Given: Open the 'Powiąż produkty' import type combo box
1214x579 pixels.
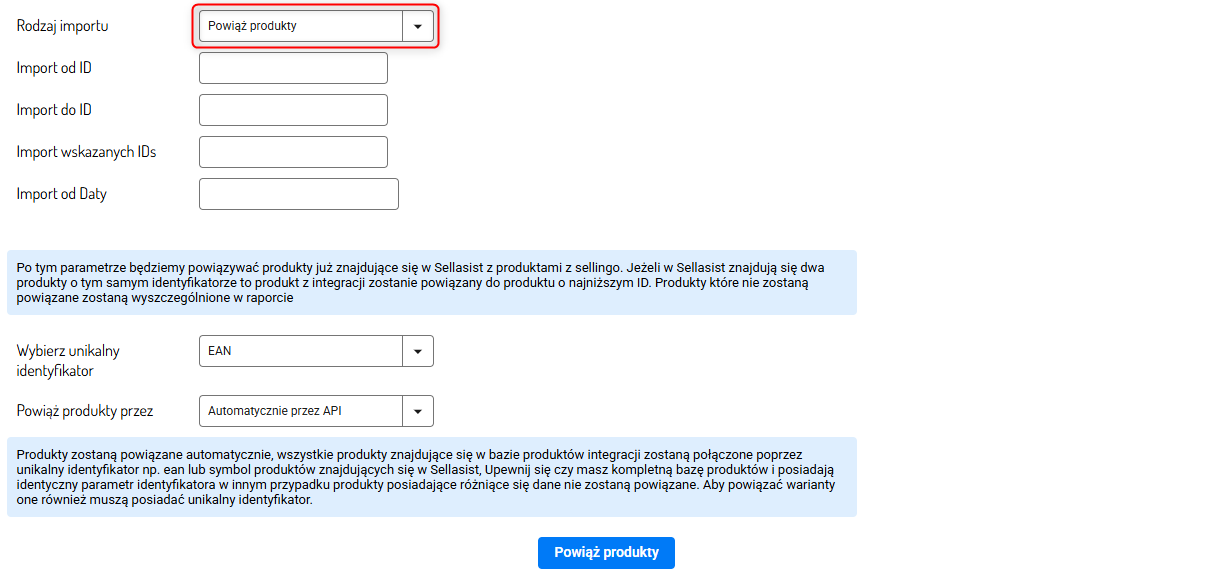Looking at the screenshot, I should click(300, 27).
